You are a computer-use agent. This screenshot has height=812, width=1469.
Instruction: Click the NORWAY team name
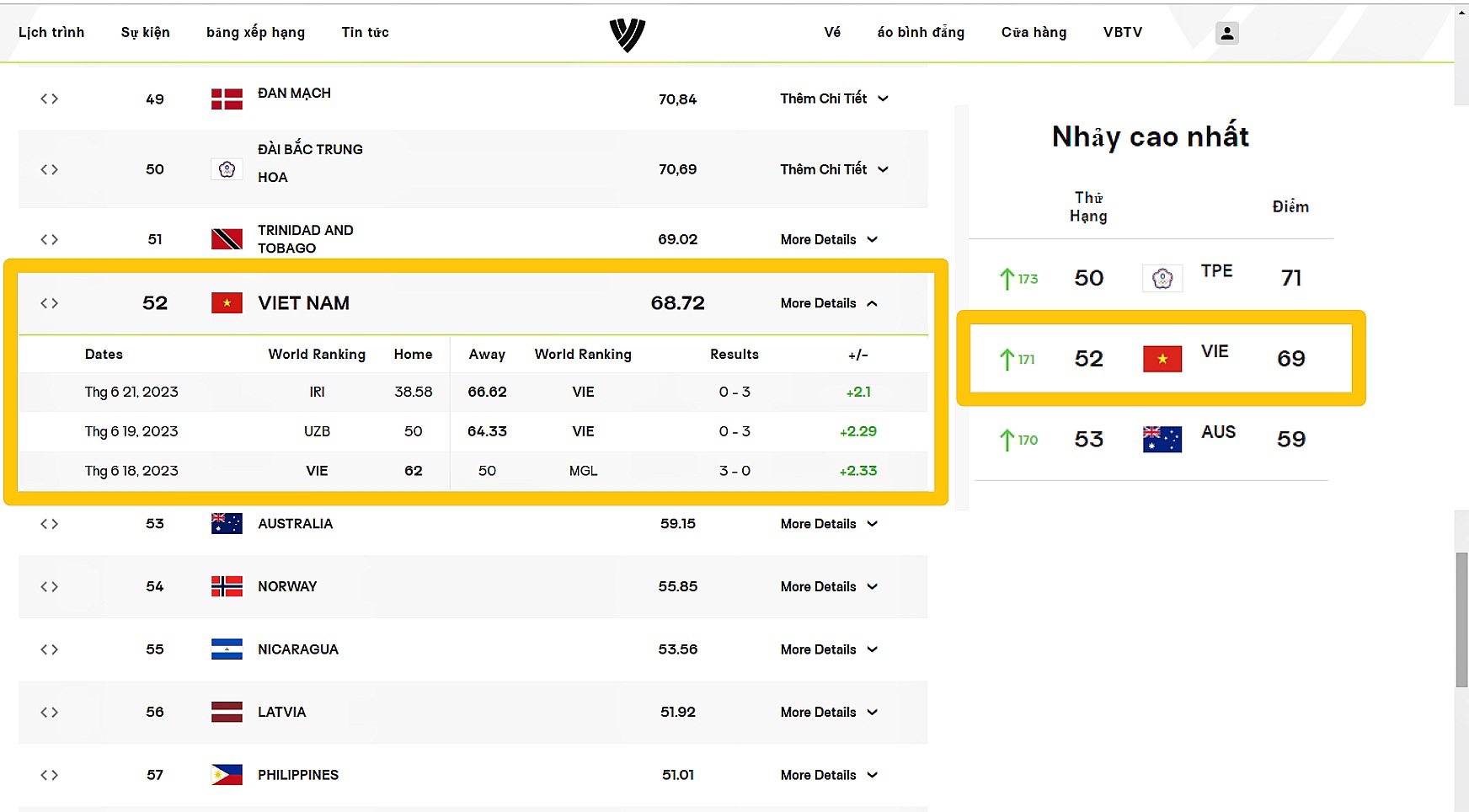point(287,586)
